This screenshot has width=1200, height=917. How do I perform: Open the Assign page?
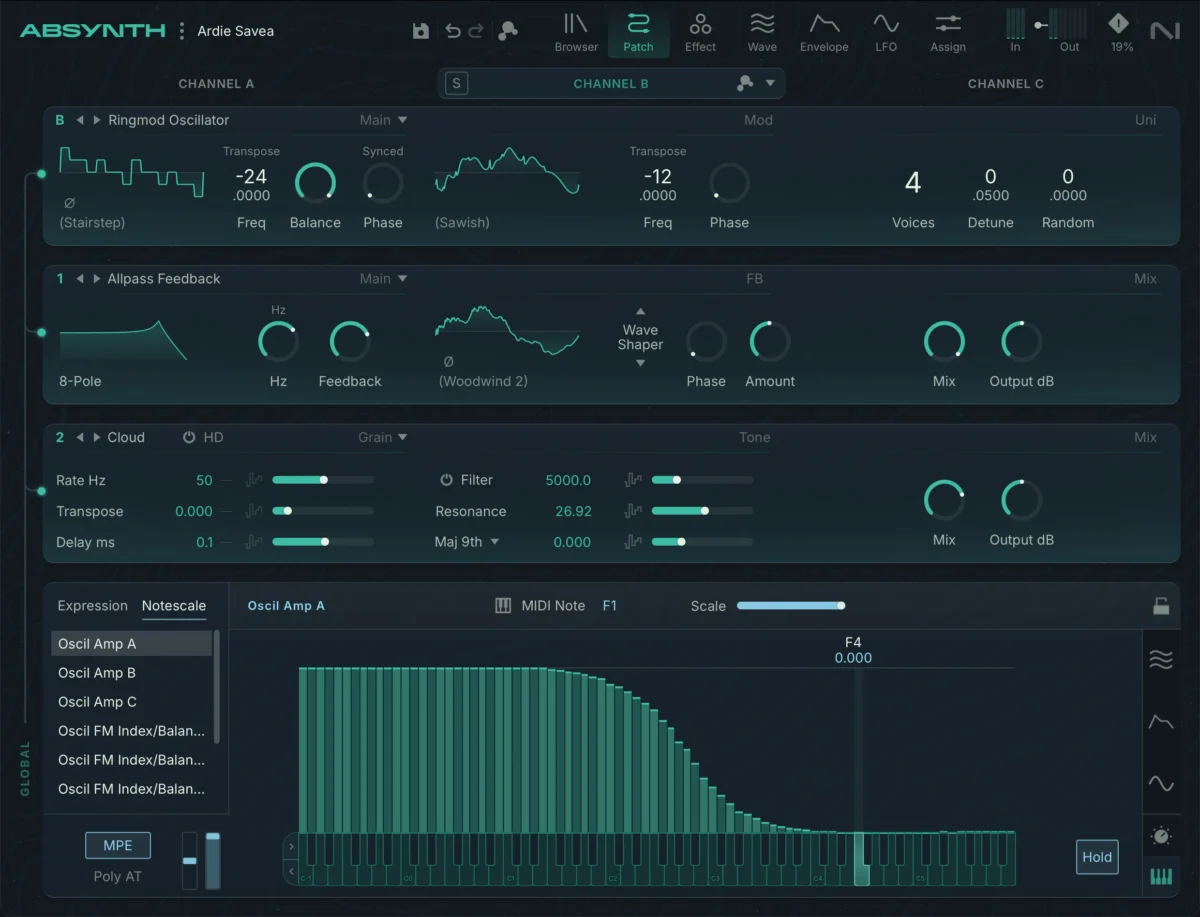[x=948, y=33]
